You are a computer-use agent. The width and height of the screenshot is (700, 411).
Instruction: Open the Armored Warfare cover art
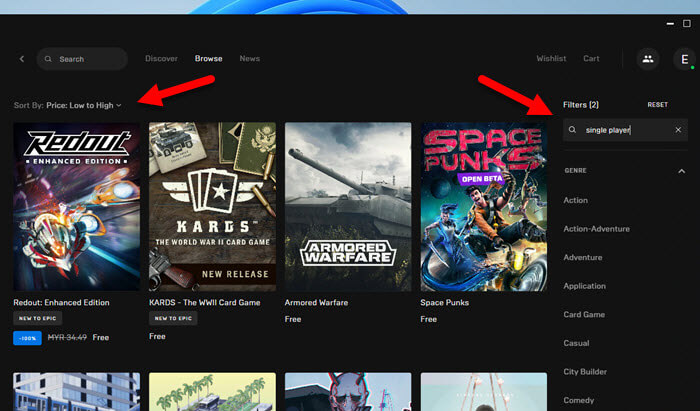tap(348, 207)
